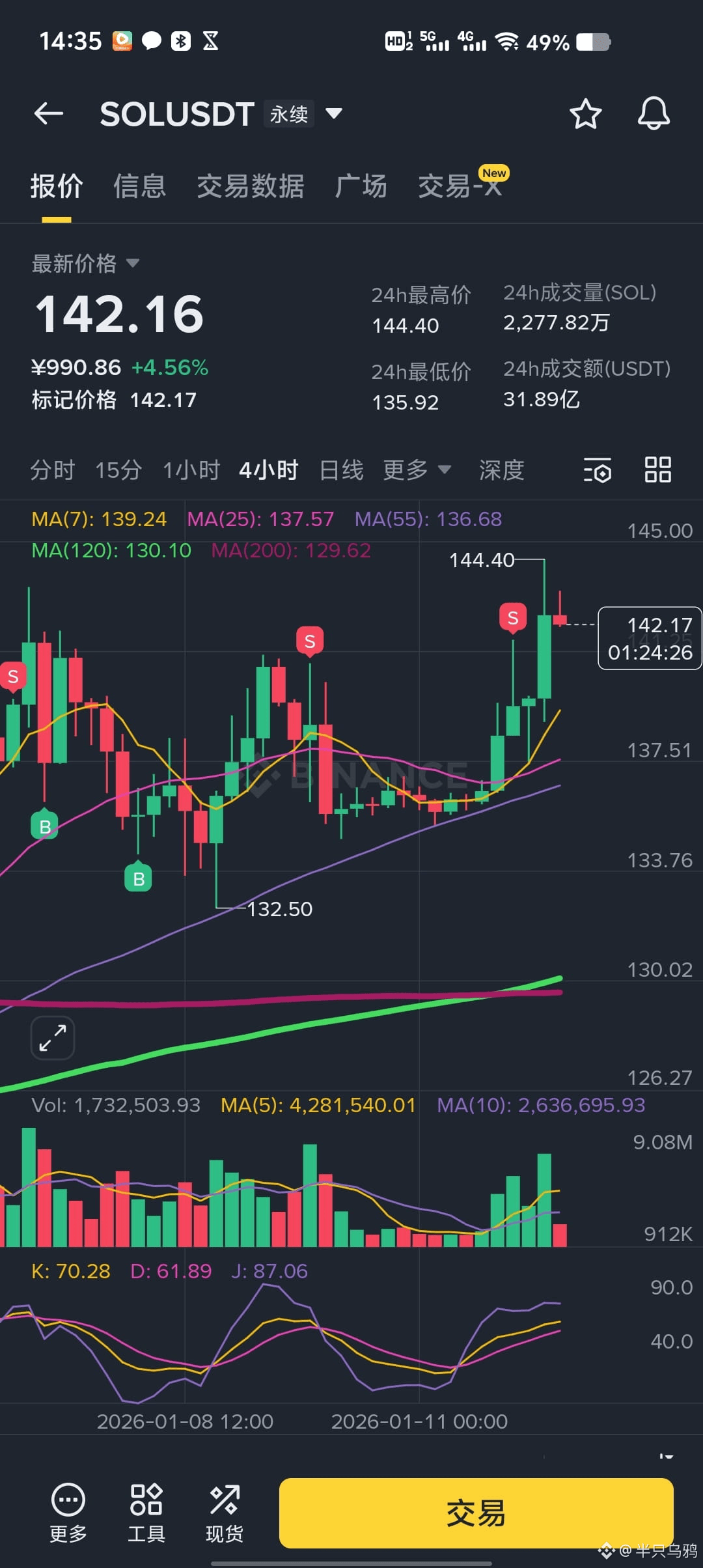This screenshot has height=1568, width=703.
Task: Add SOLUSDT to favorites with star icon
Action: click(585, 114)
